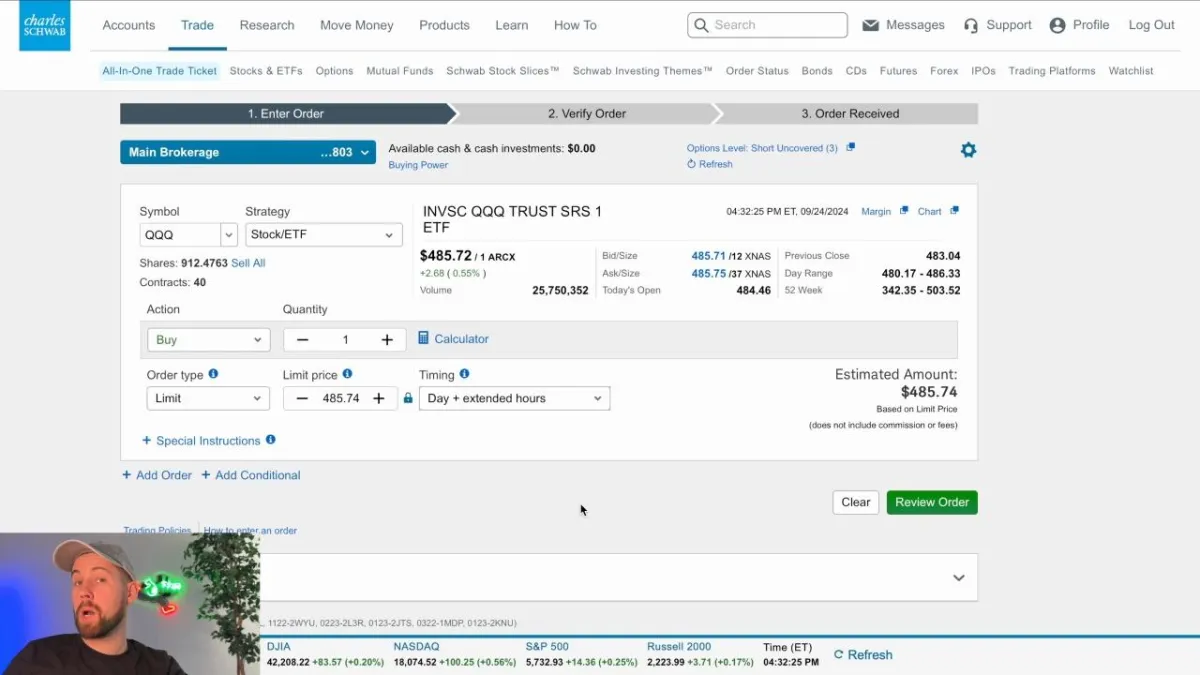Screen dimensions: 1200x675
Task: Click into the Search field
Action: click(767, 25)
